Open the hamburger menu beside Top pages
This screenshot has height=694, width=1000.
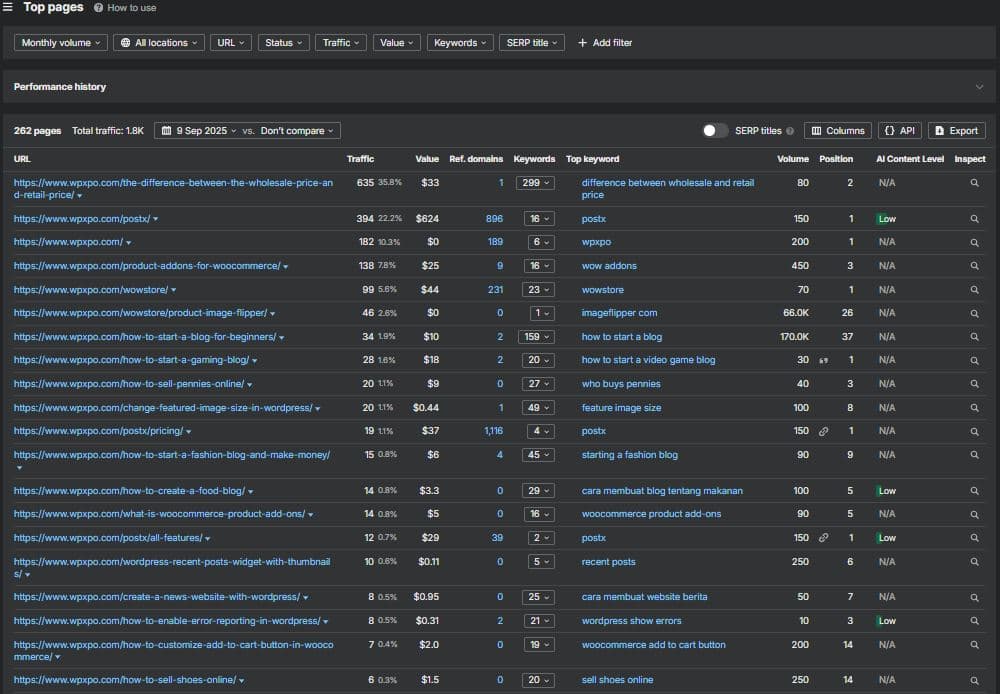click(x=8, y=7)
